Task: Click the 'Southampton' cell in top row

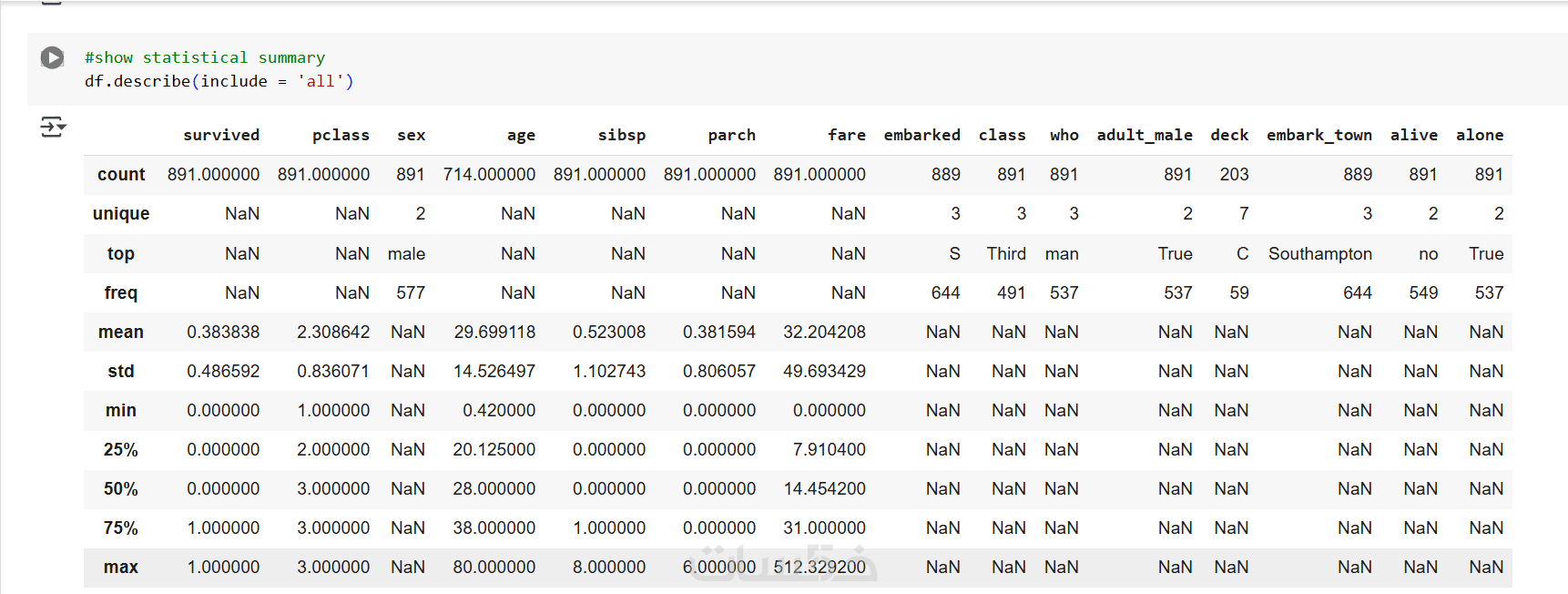Action: pos(1319,253)
